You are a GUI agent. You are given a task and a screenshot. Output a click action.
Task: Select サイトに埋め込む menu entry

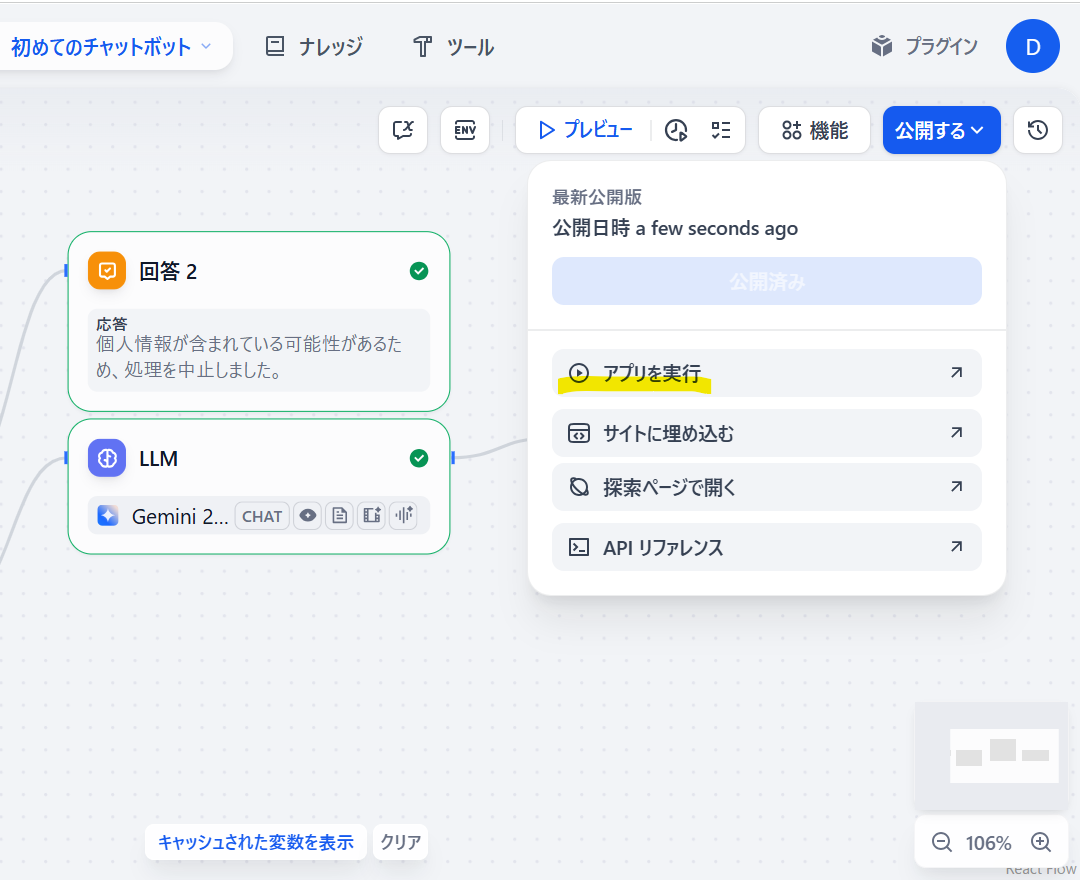tap(767, 433)
